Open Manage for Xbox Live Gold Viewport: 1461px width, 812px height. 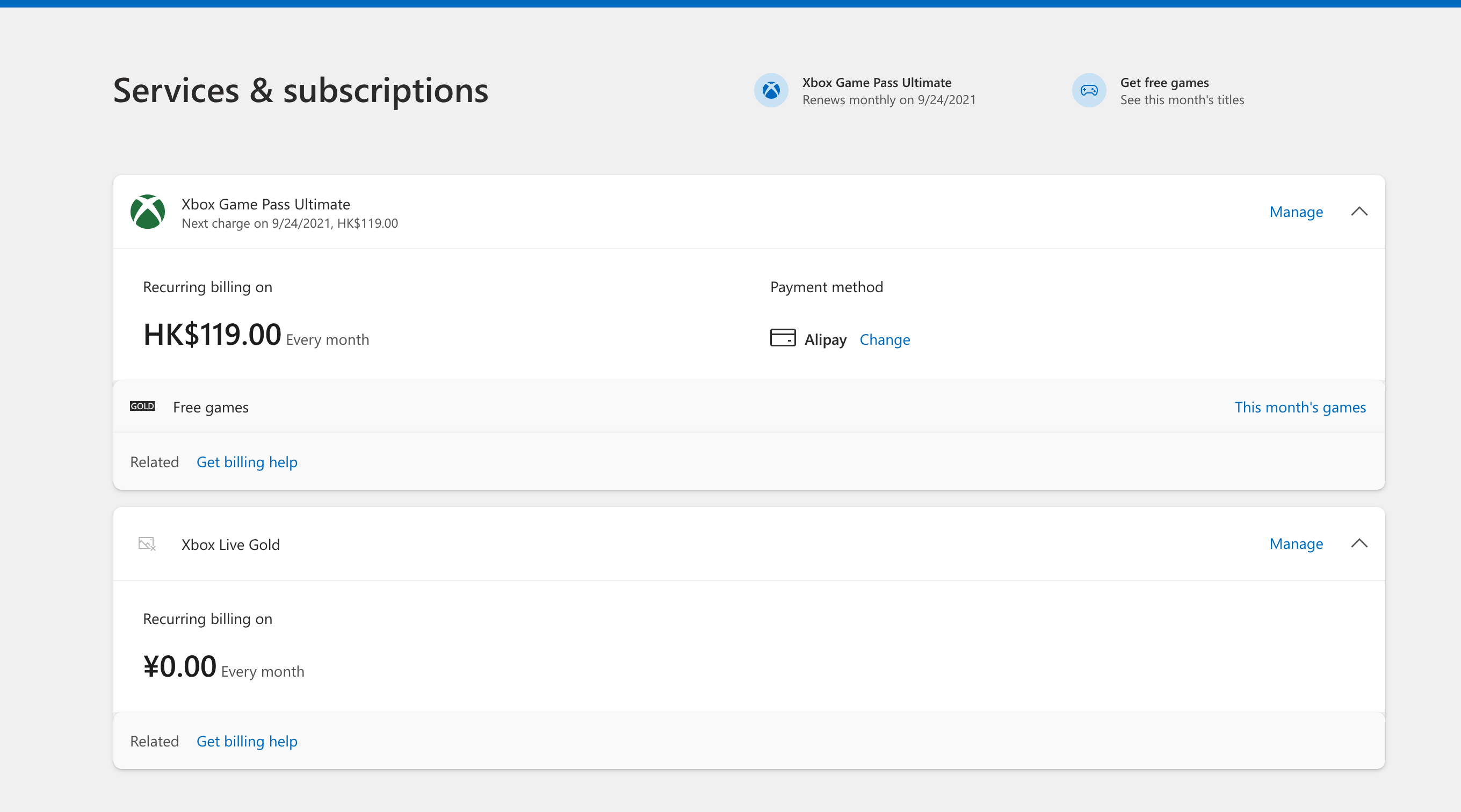tap(1296, 543)
